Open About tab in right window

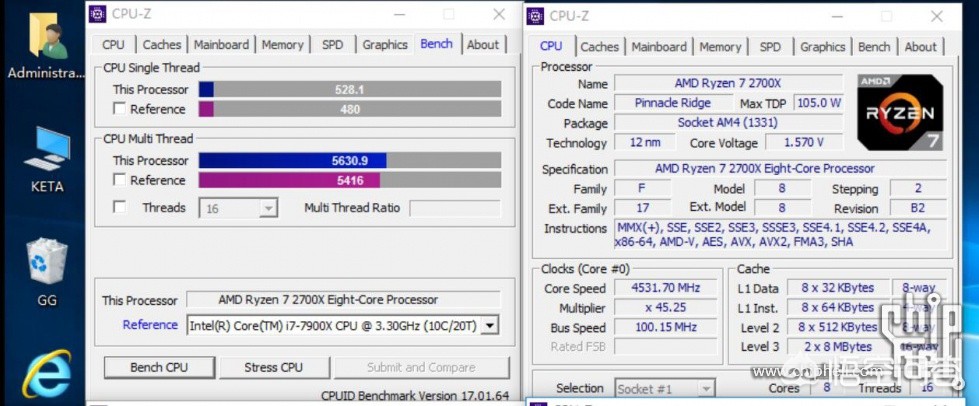tap(921, 47)
